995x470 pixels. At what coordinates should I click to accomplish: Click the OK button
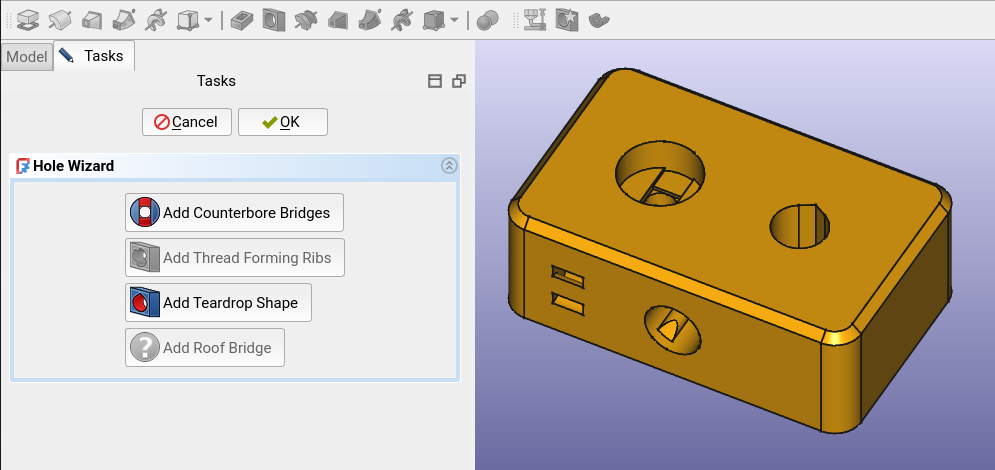283,122
